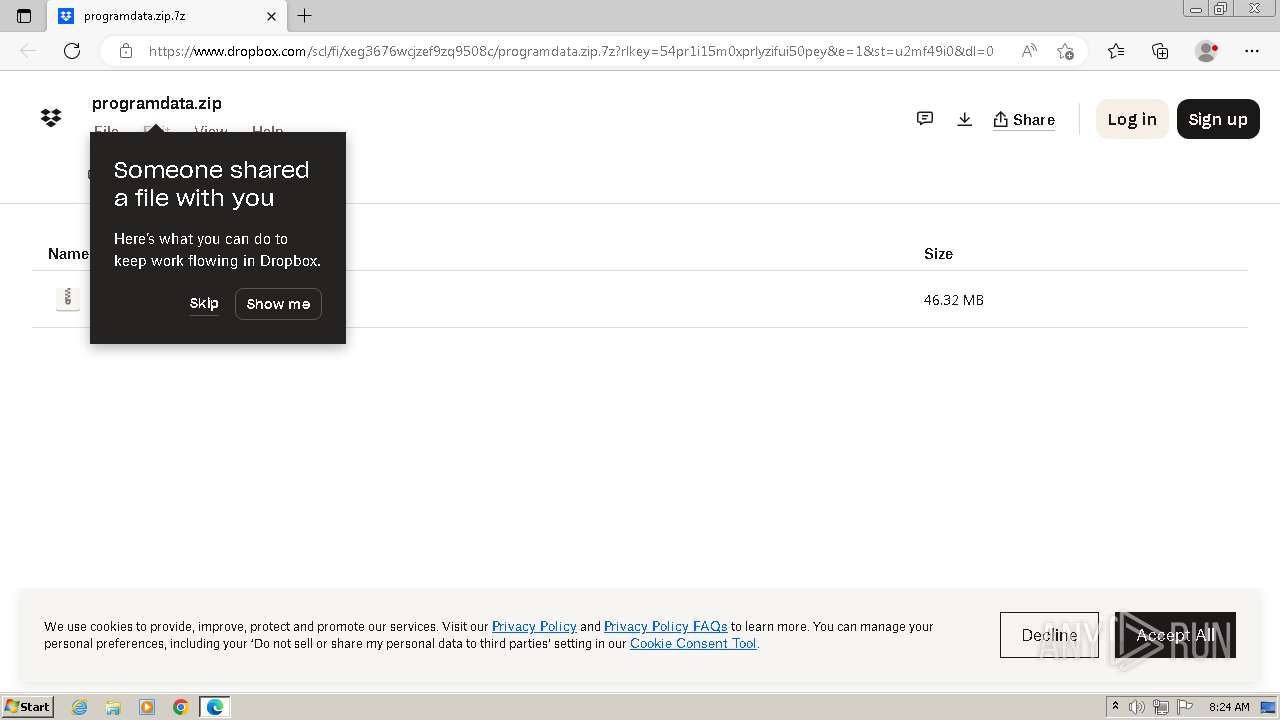
Task: Open the Cookie Consent Tool link
Action: pyautogui.click(x=693, y=644)
